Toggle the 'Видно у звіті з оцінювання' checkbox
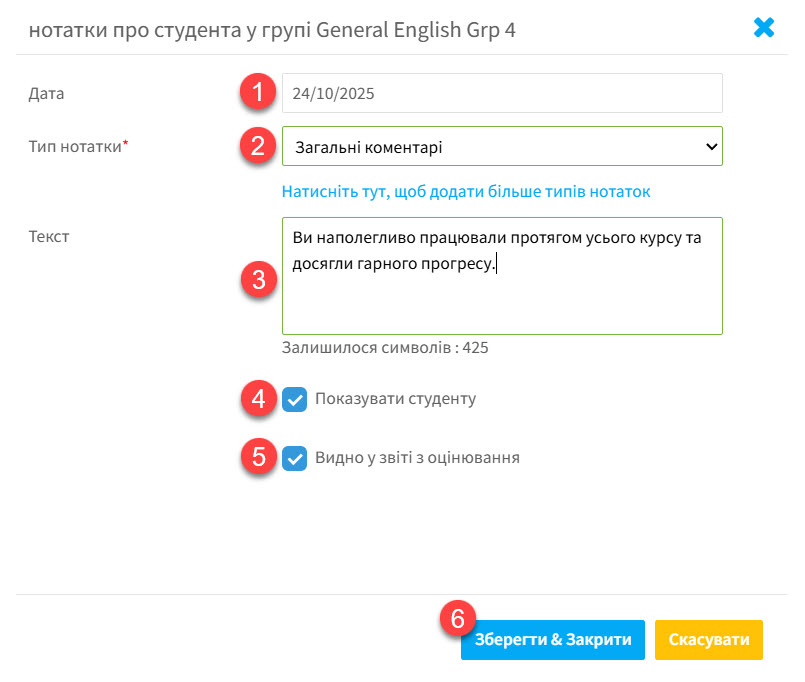Screen dimensions: 805x682 point(295,459)
